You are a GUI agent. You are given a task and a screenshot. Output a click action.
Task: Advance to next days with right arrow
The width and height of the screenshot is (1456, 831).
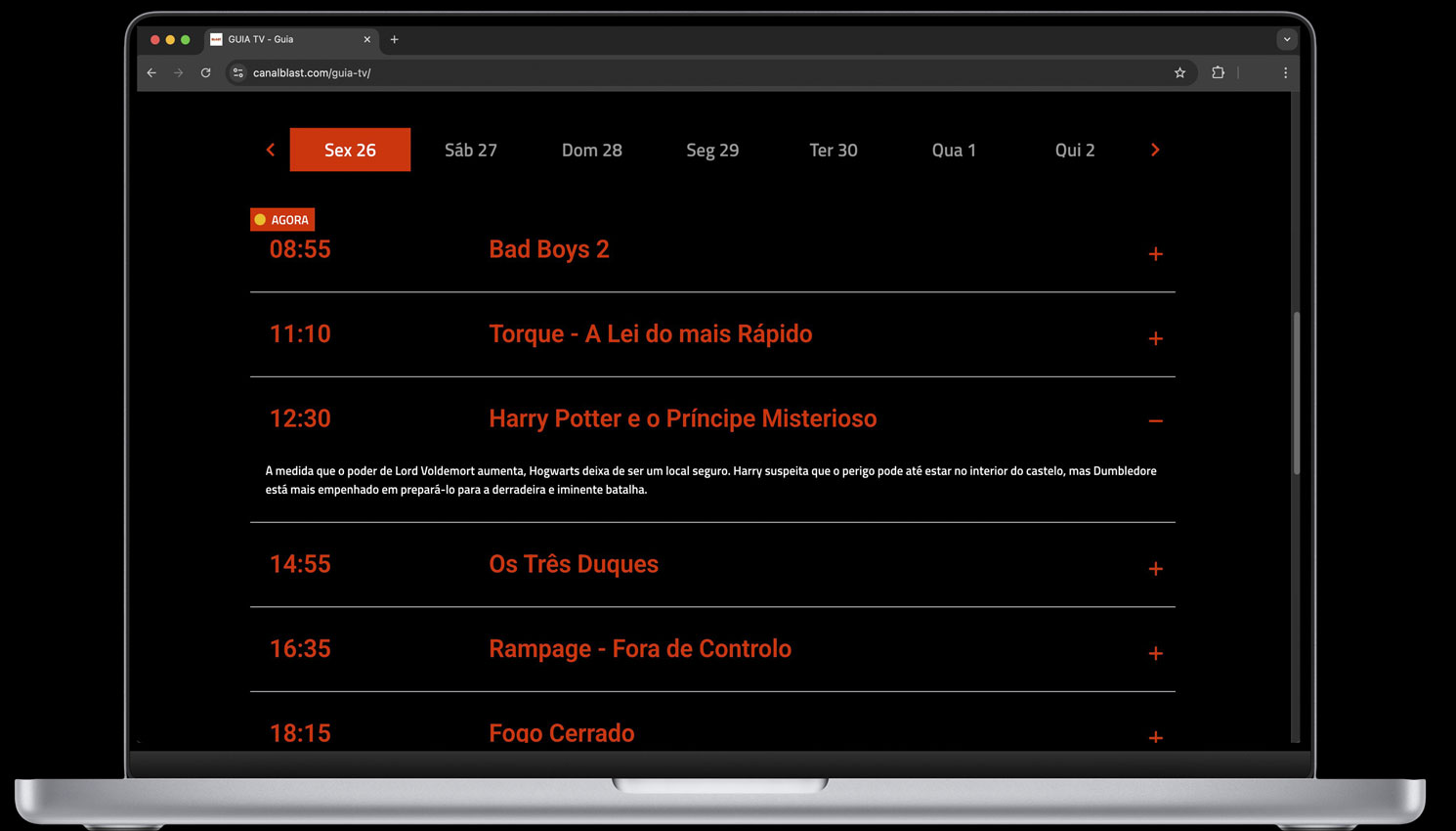(1155, 150)
